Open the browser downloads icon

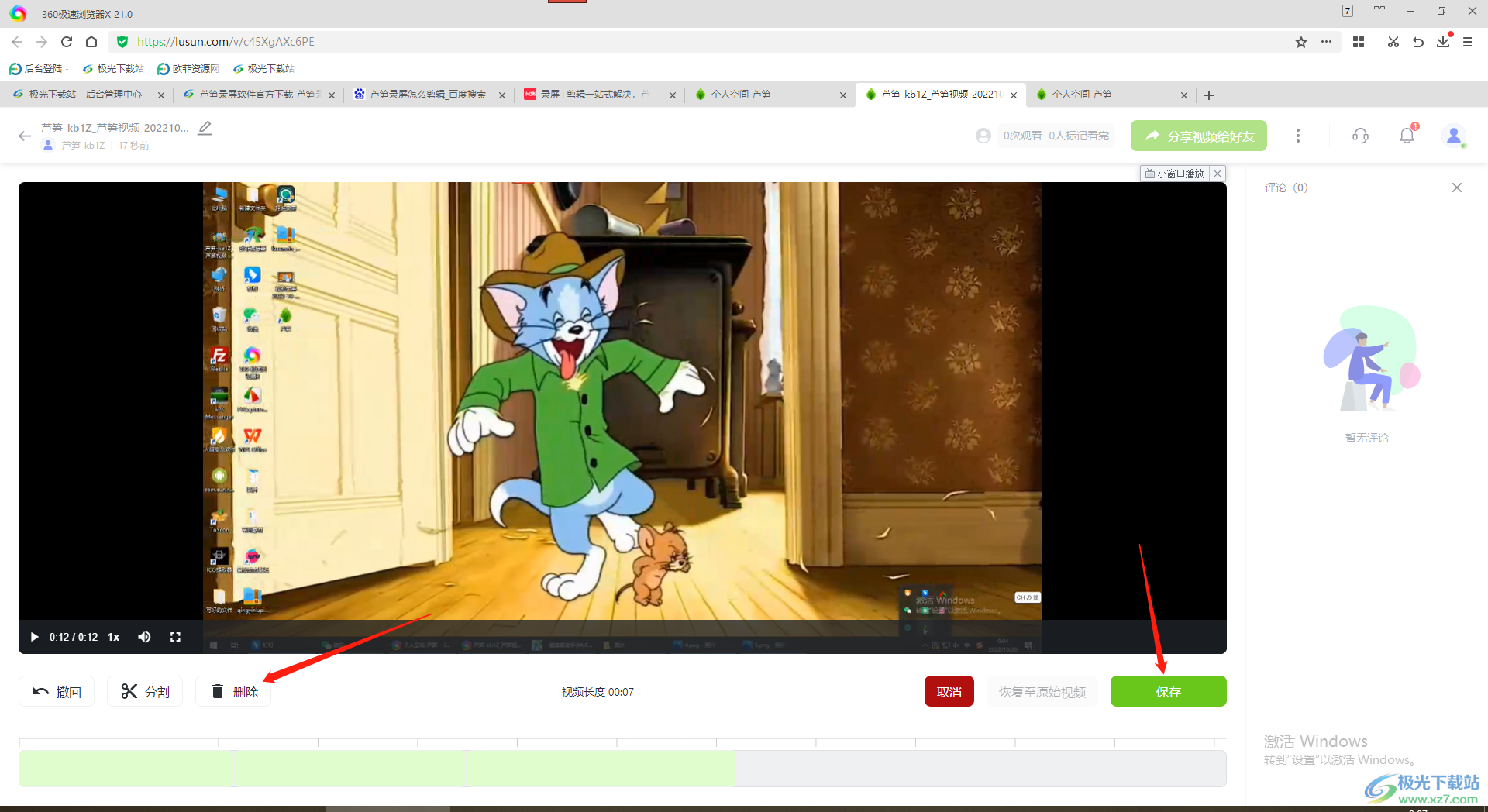1443,42
